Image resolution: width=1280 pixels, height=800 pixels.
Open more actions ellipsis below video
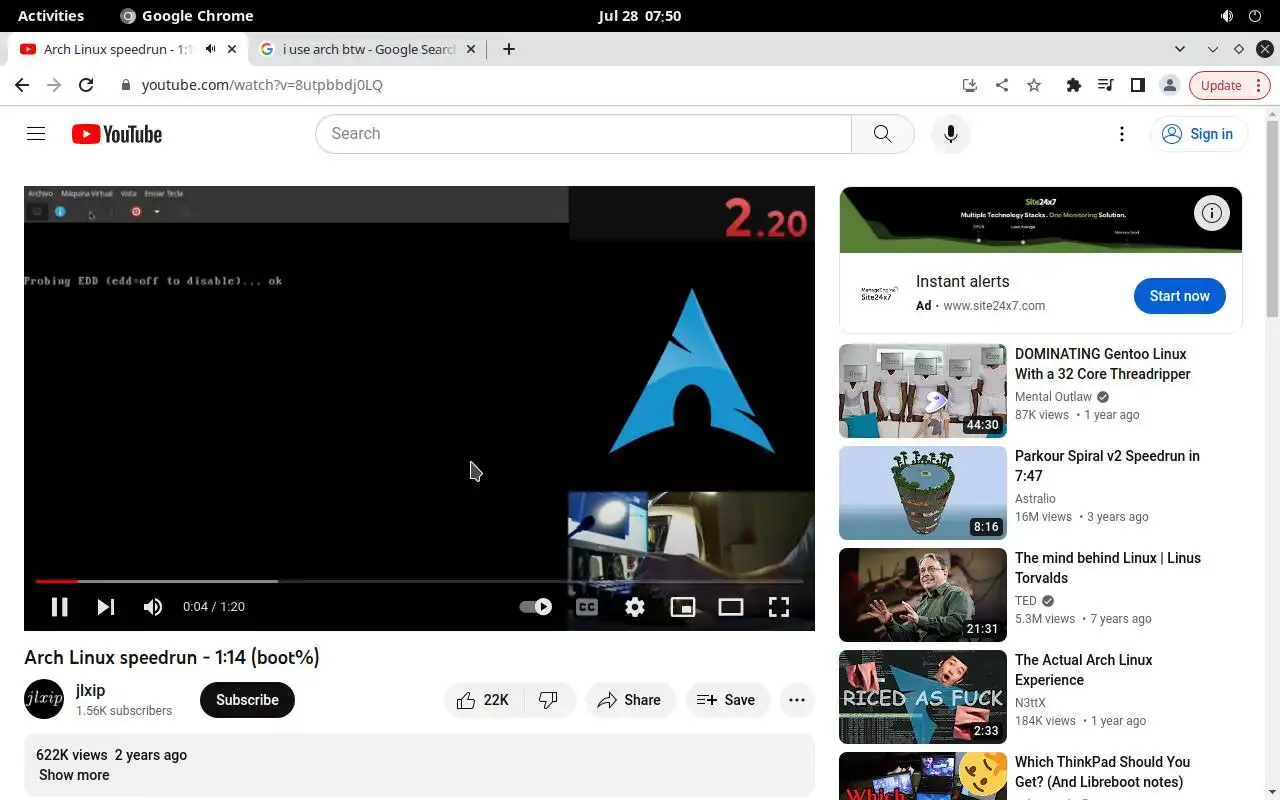797,700
